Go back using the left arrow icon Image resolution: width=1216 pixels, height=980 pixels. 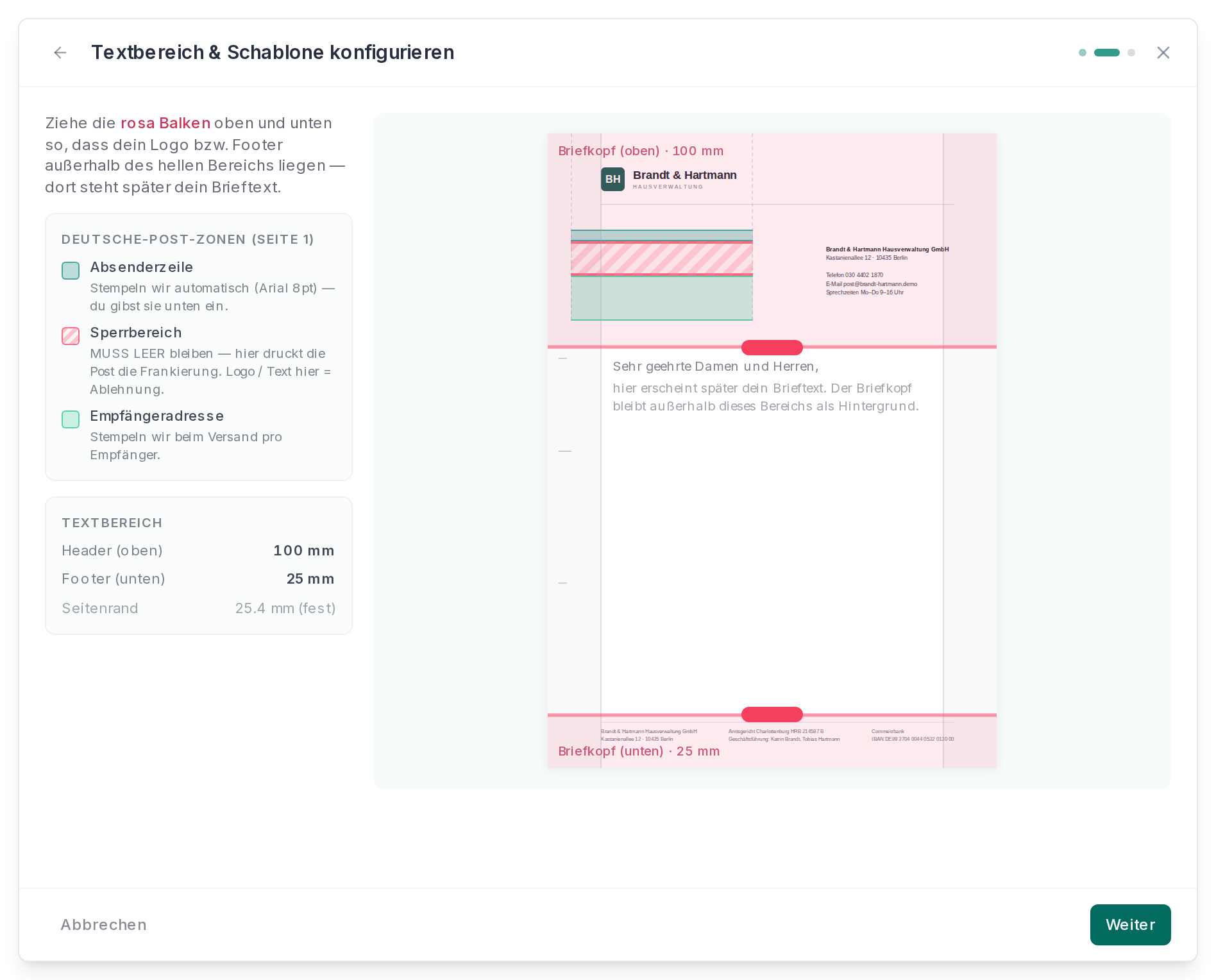pyautogui.click(x=60, y=53)
